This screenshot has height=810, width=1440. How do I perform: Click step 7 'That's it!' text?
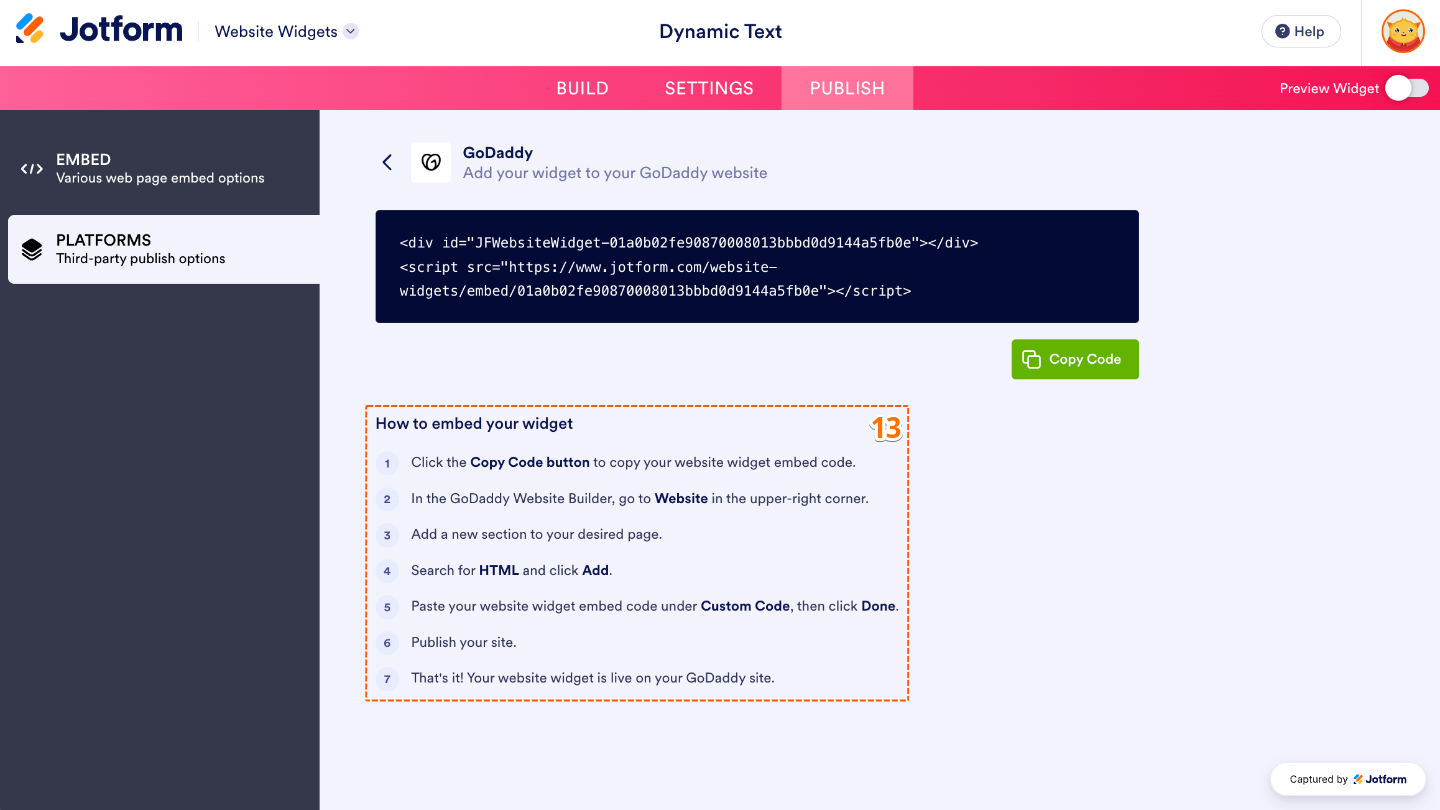(593, 678)
